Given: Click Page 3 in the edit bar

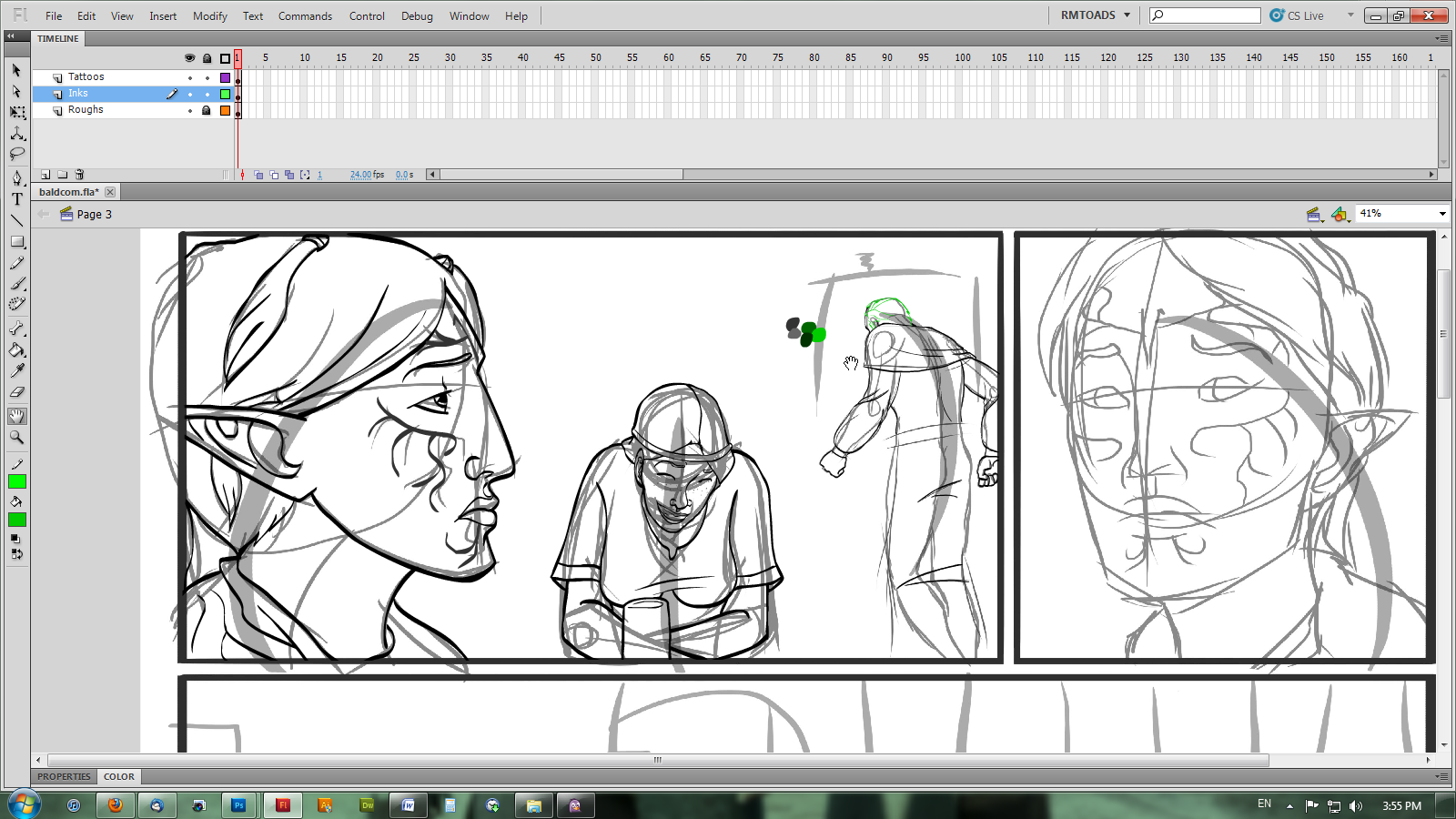Looking at the screenshot, I should pos(94,215).
